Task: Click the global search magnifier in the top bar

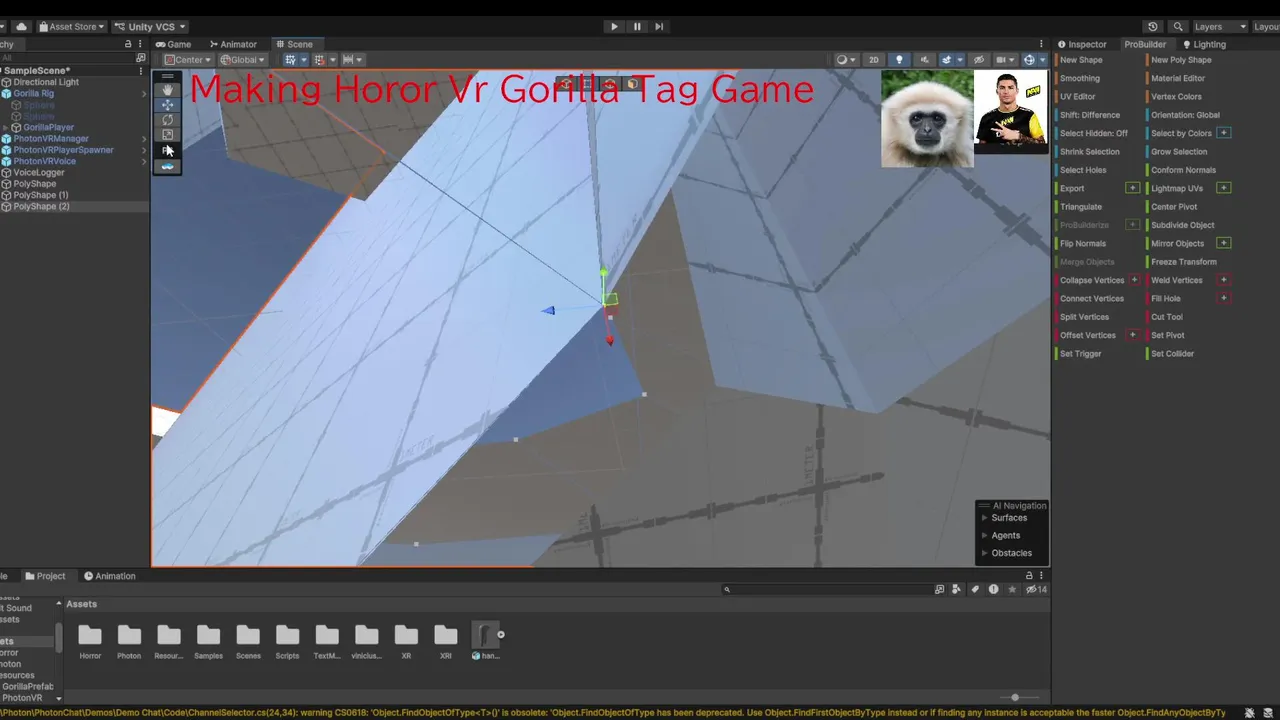Action: [1178, 27]
